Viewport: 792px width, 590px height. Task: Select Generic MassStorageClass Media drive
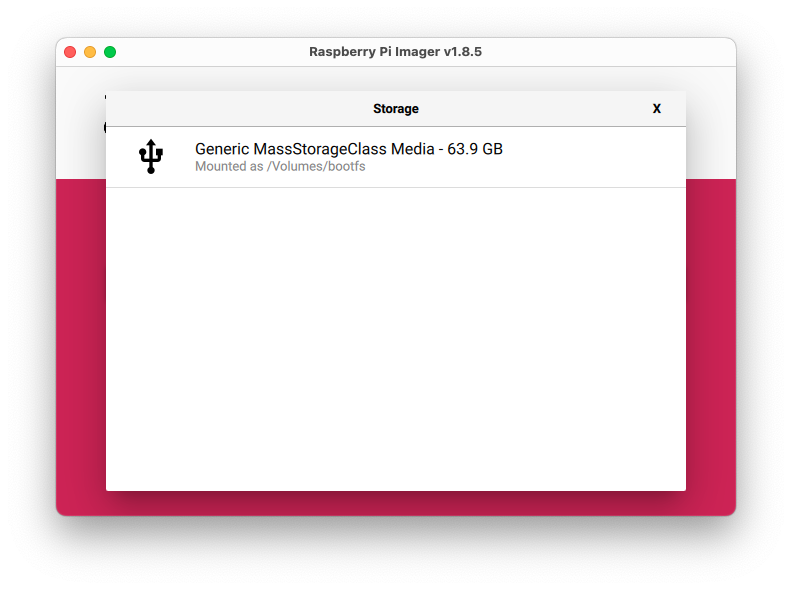point(348,149)
